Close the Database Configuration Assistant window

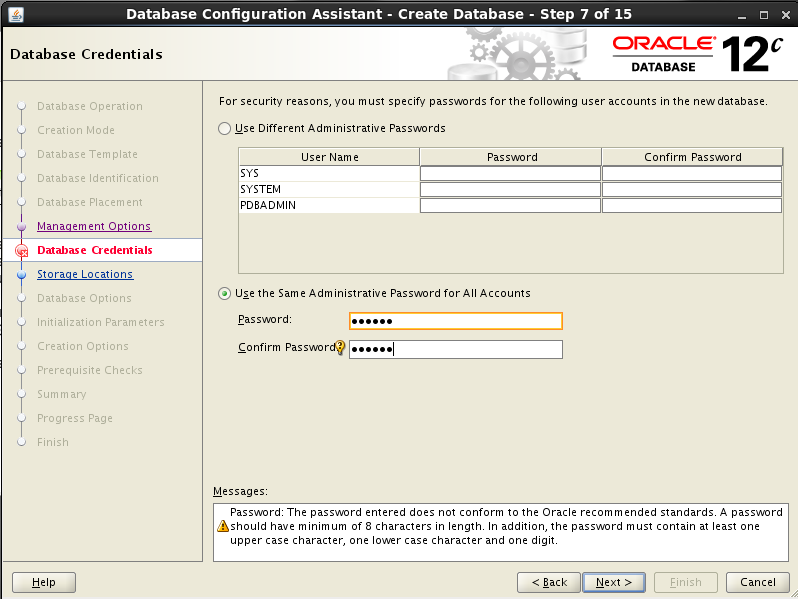[785, 15]
